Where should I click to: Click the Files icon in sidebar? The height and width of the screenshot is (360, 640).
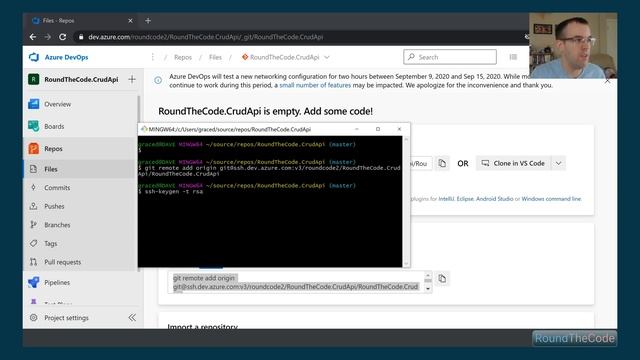tap(33, 169)
